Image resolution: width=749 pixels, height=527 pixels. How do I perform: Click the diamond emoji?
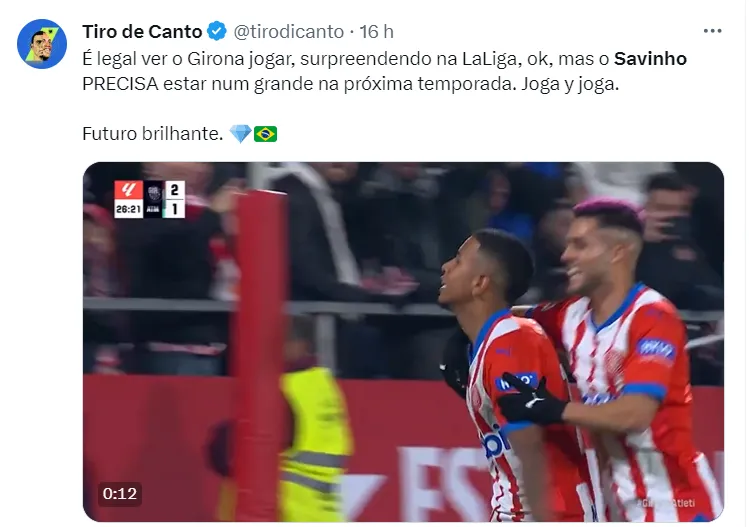tap(240, 134)
